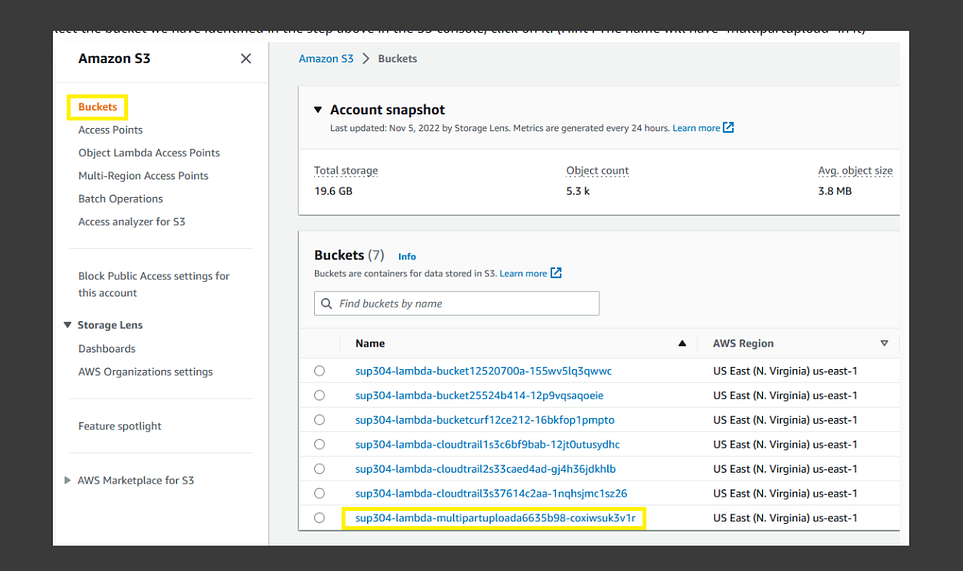Open Batch Operations in sidebar
The width and height of the screenshot is (963, 571).
(x=120, y=199)
